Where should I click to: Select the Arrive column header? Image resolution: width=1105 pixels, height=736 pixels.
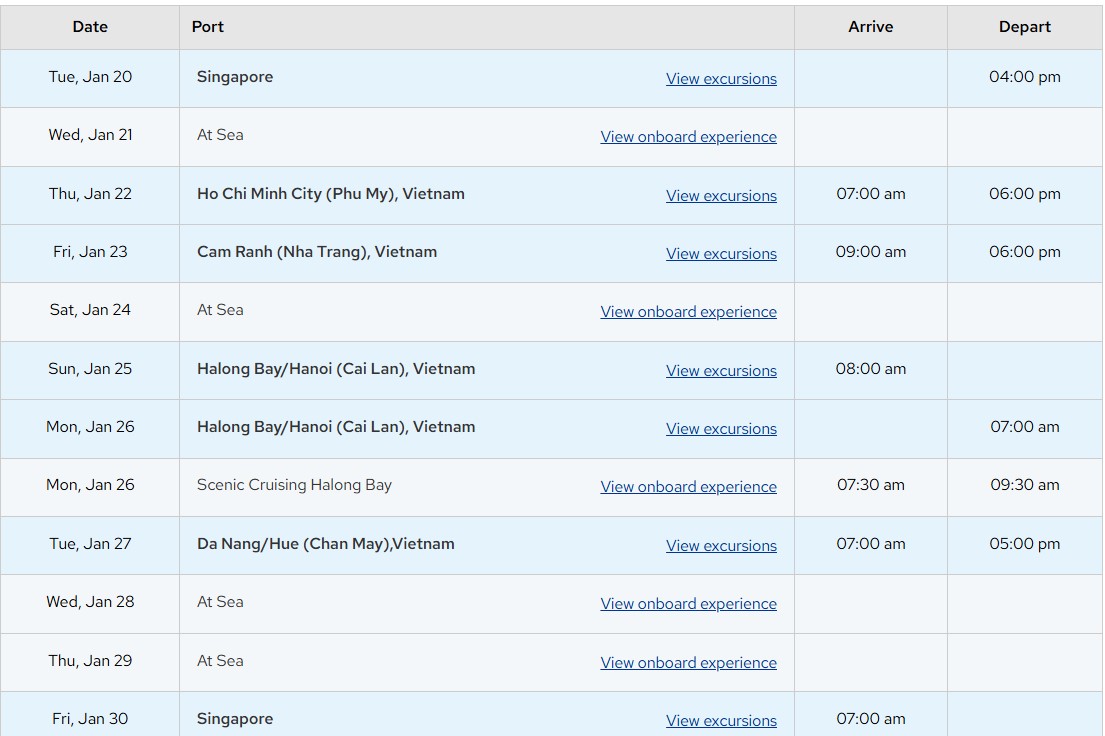(870, 27)
